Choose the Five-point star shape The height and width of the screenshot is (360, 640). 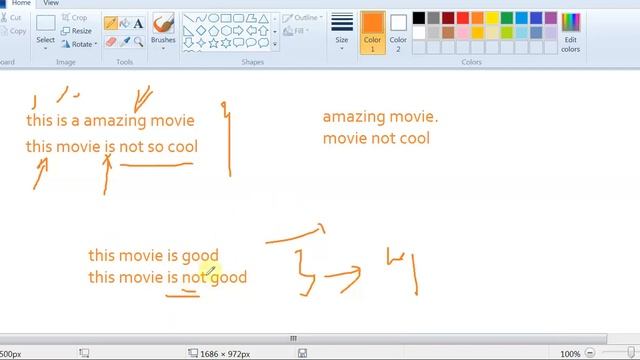pos(213,42)
